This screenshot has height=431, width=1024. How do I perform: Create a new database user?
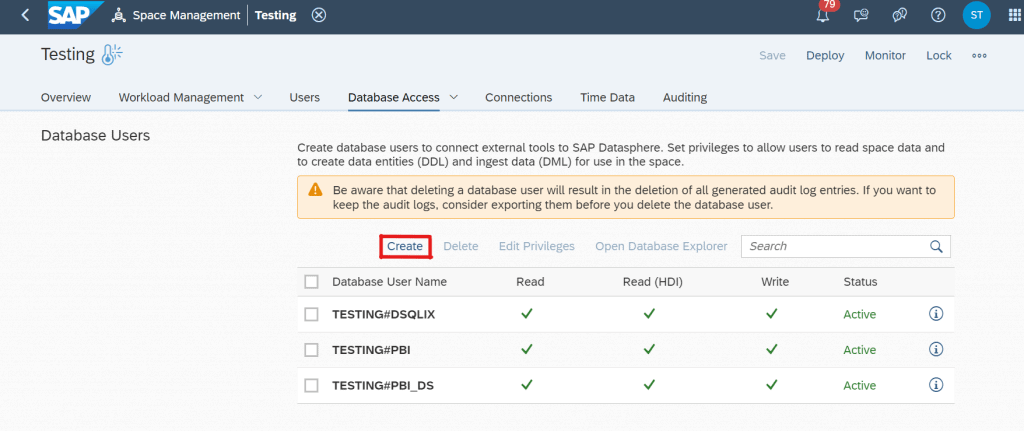pos(405,246)
